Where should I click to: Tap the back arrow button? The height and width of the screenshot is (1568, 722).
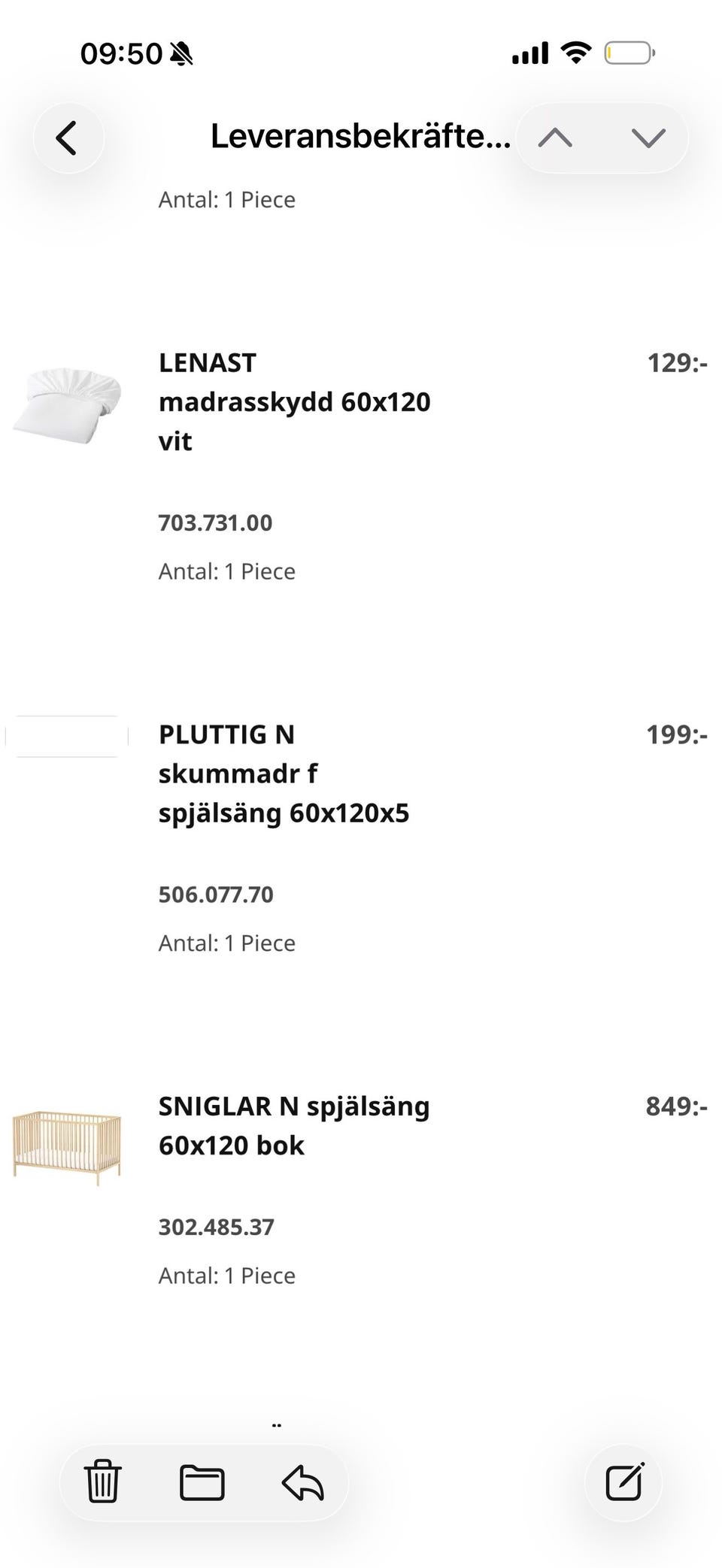[68, 138]
